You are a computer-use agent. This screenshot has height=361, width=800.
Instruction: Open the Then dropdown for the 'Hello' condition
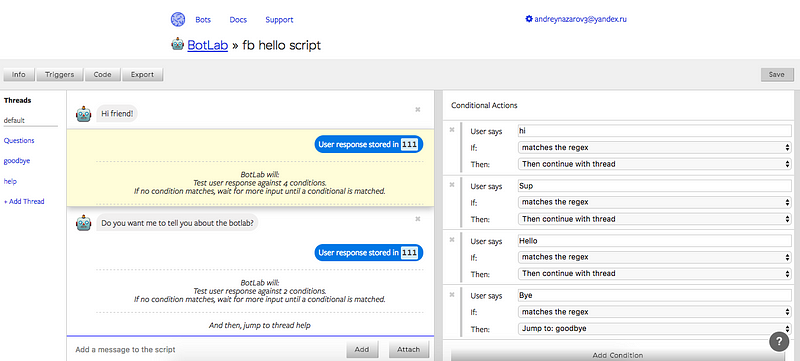655,273
